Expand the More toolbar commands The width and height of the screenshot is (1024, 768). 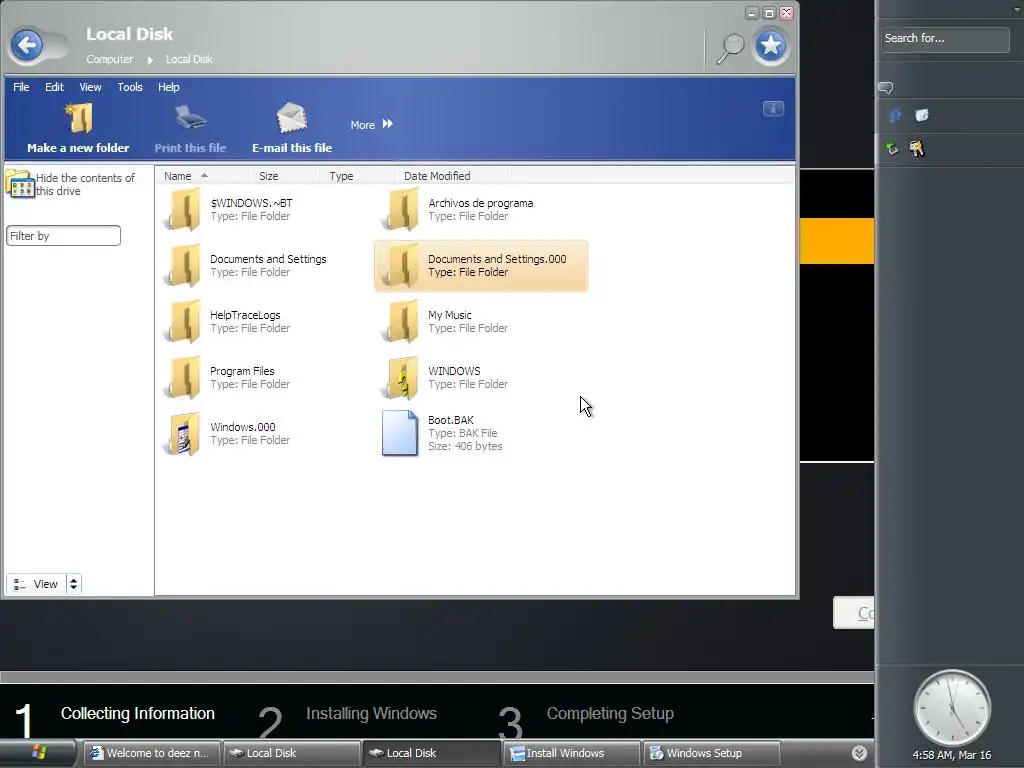coord(372,124)
